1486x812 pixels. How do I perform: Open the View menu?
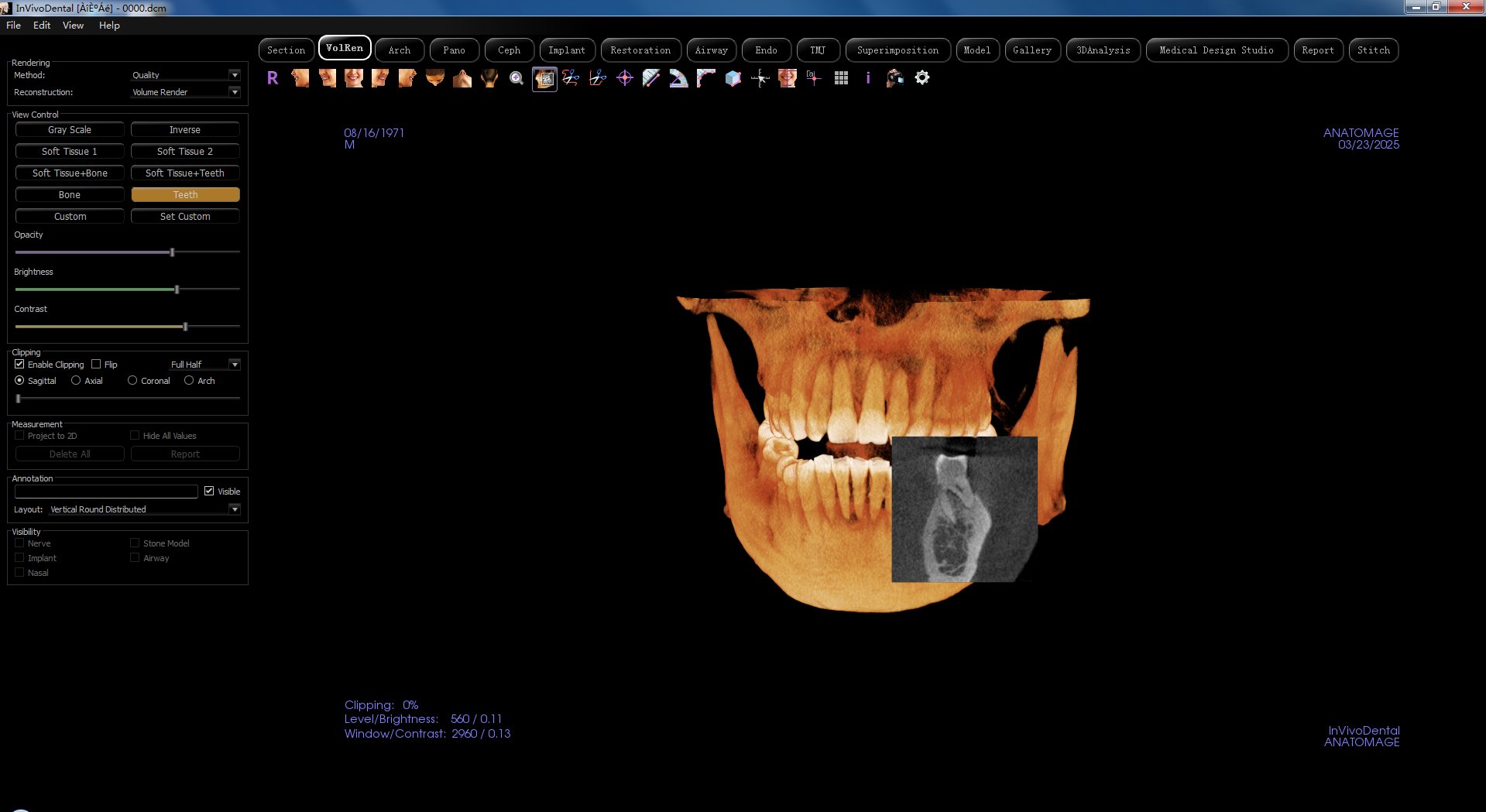[72, 25]
